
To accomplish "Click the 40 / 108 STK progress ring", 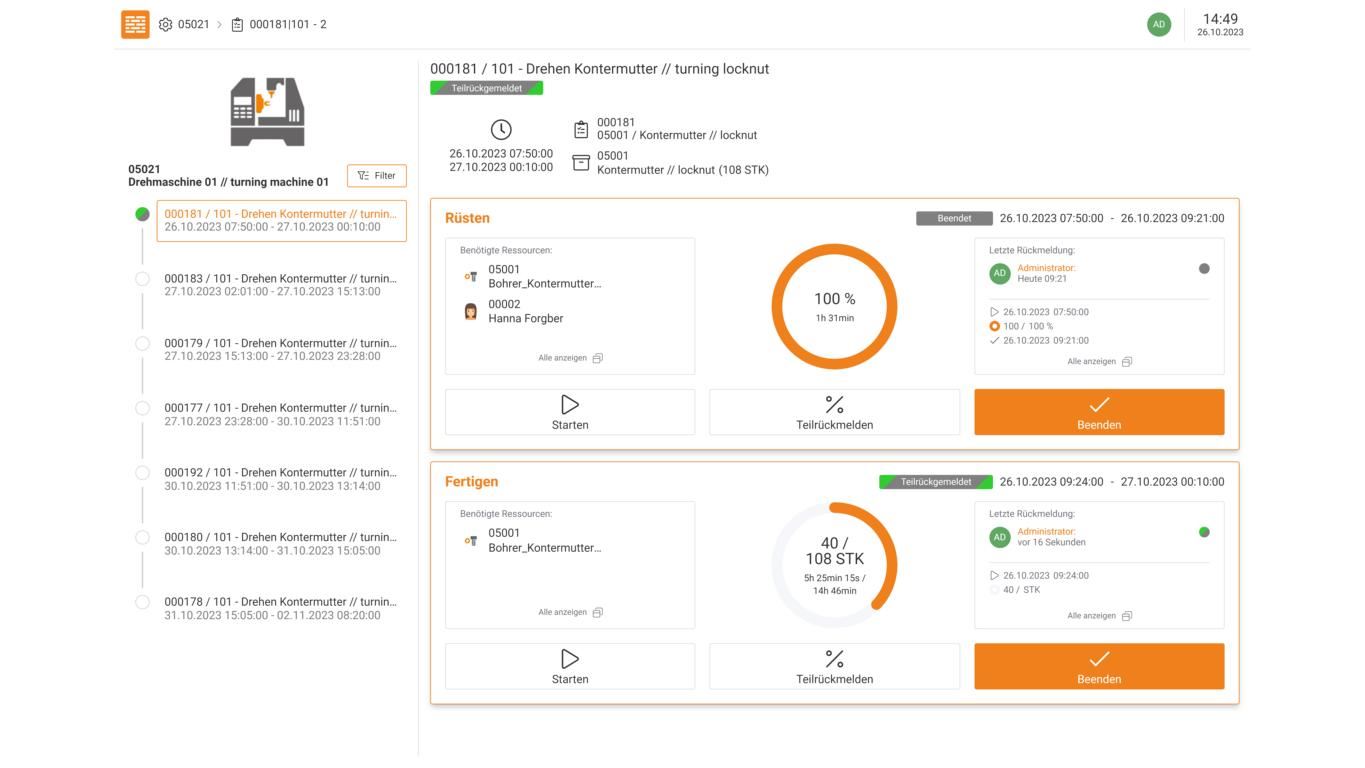I will [x=834, y=565].
